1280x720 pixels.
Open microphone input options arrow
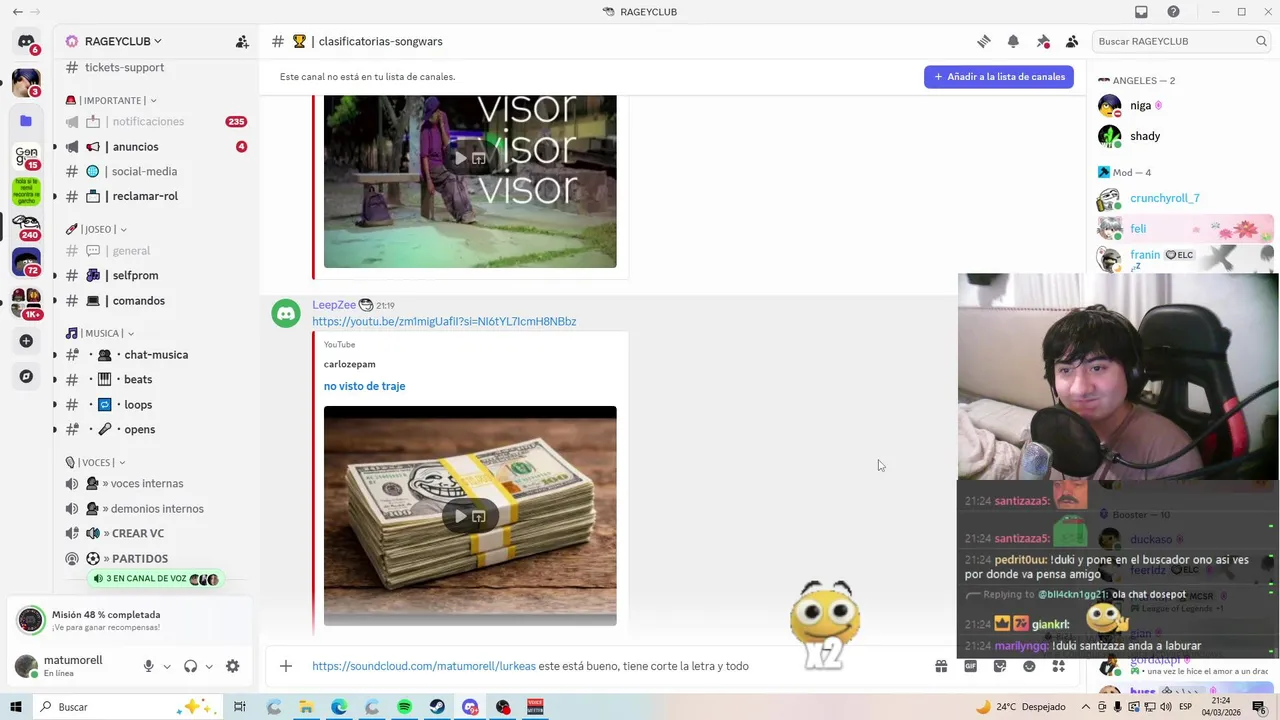[x=167, y=666]
